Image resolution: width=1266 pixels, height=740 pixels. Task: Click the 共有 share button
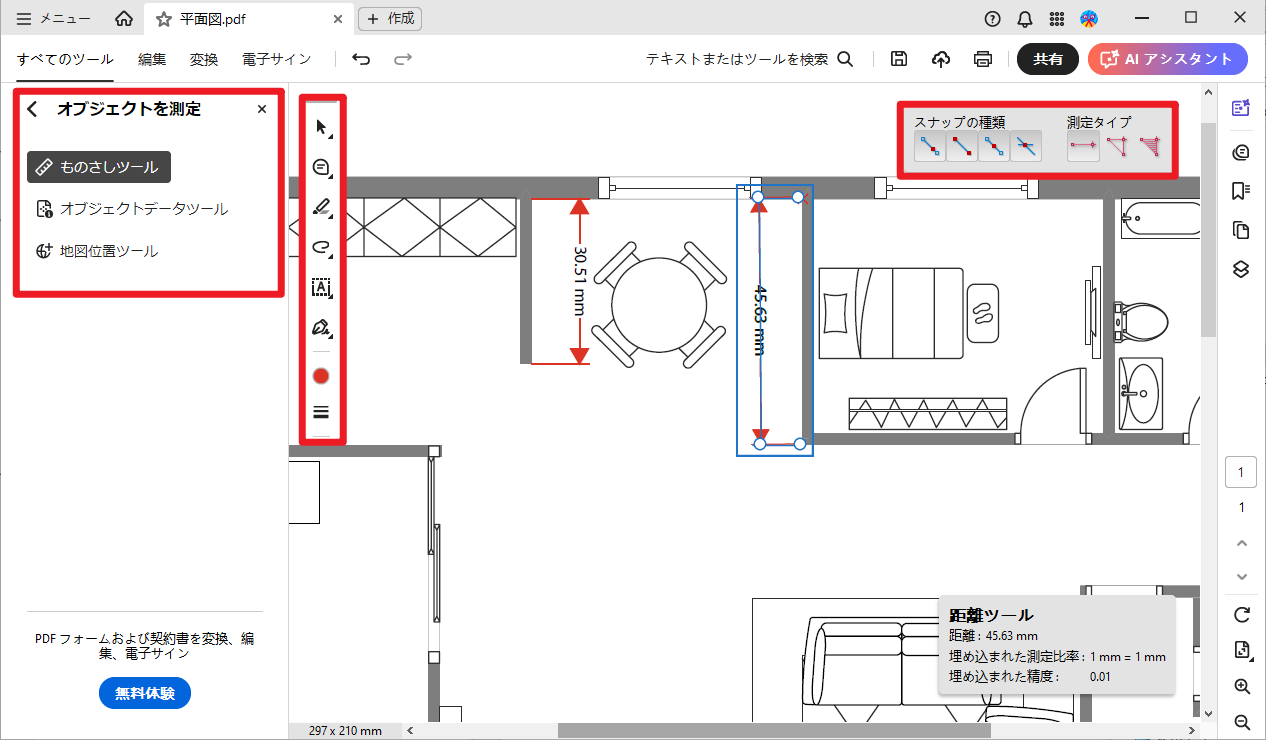[1048, 59]
